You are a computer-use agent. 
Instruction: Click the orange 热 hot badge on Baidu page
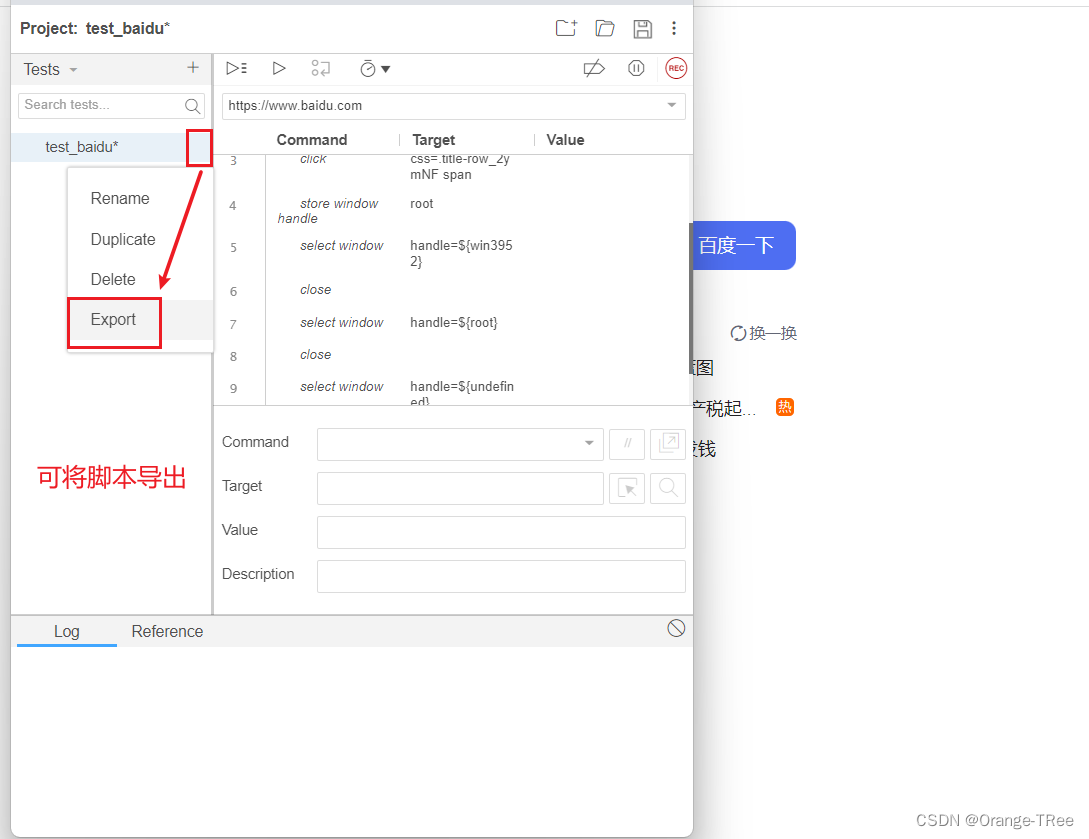pos(785,407)
